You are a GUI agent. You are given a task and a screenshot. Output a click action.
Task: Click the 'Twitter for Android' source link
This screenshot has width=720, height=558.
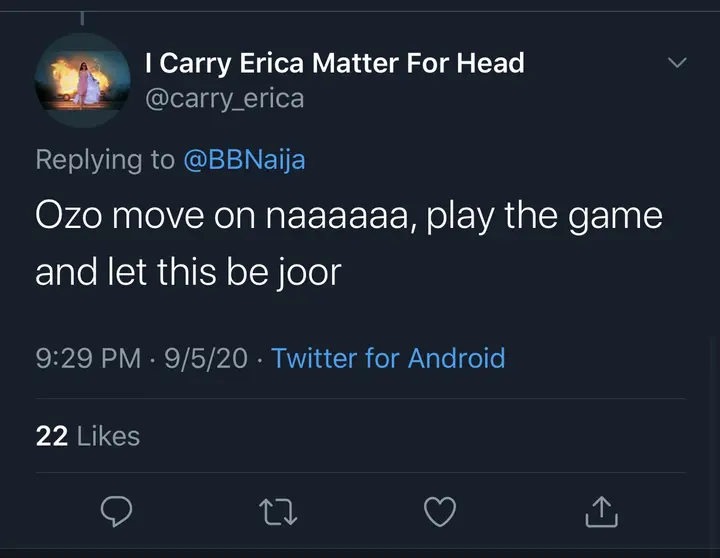click(388, 358)
